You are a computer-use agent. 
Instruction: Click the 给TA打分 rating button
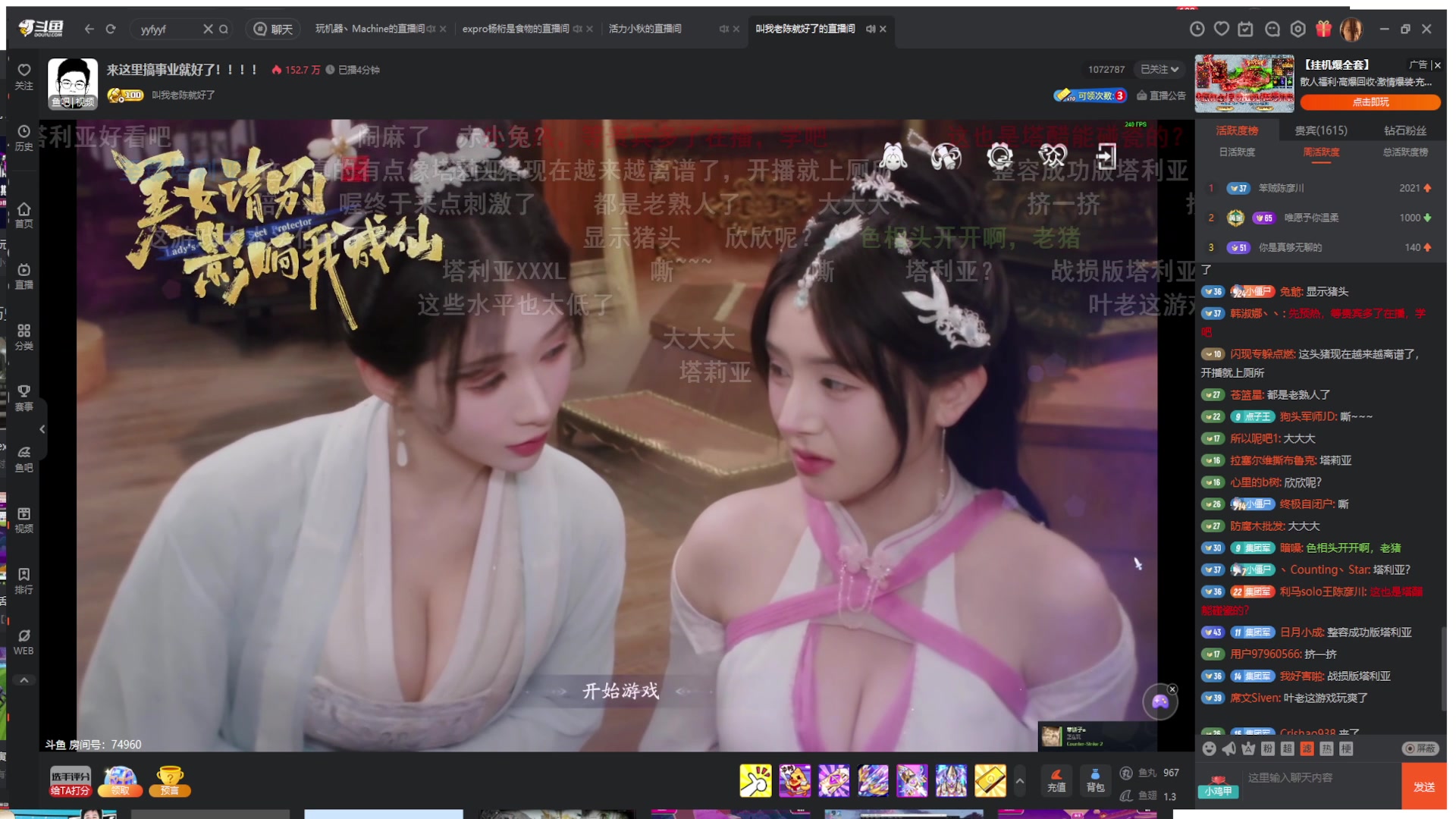(x=70, y=781)
